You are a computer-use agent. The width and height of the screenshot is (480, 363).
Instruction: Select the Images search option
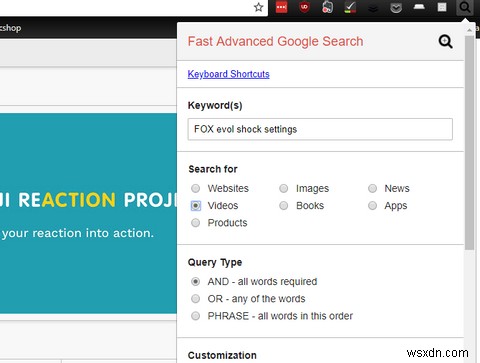click(284, 188)
